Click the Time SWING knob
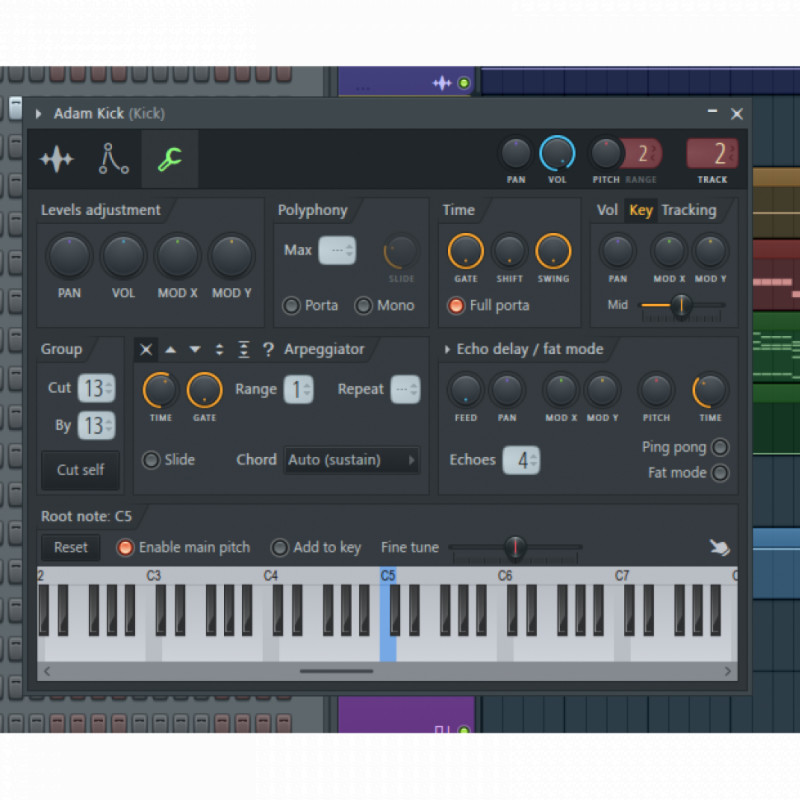 pos(553,251)
